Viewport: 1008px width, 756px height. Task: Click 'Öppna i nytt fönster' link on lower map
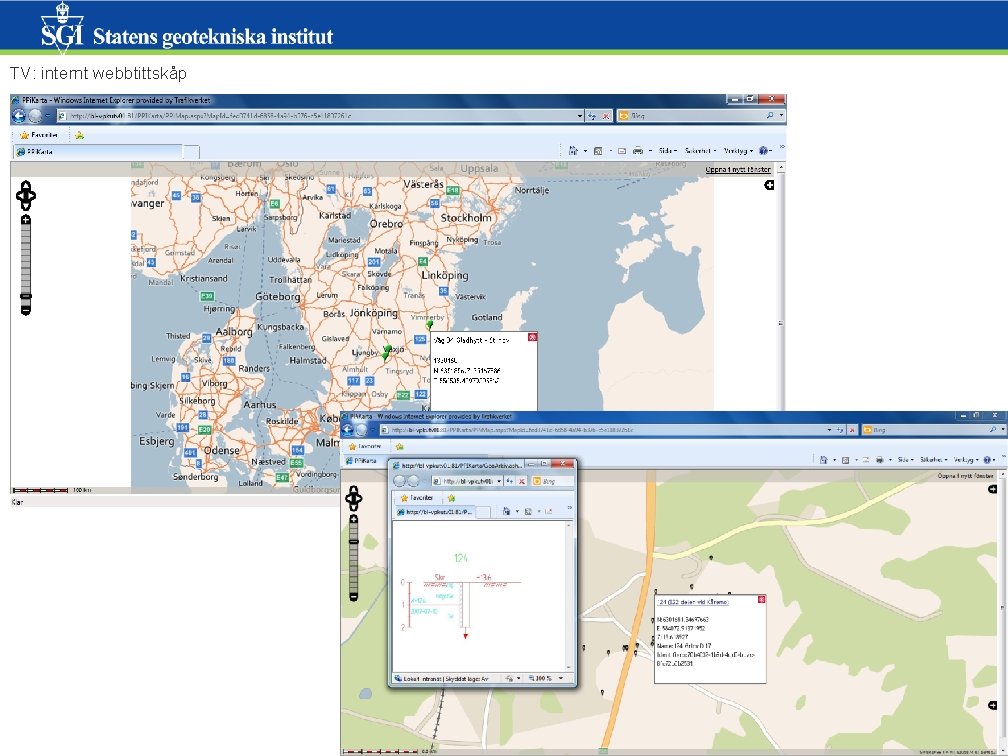[x=966, y=476]
